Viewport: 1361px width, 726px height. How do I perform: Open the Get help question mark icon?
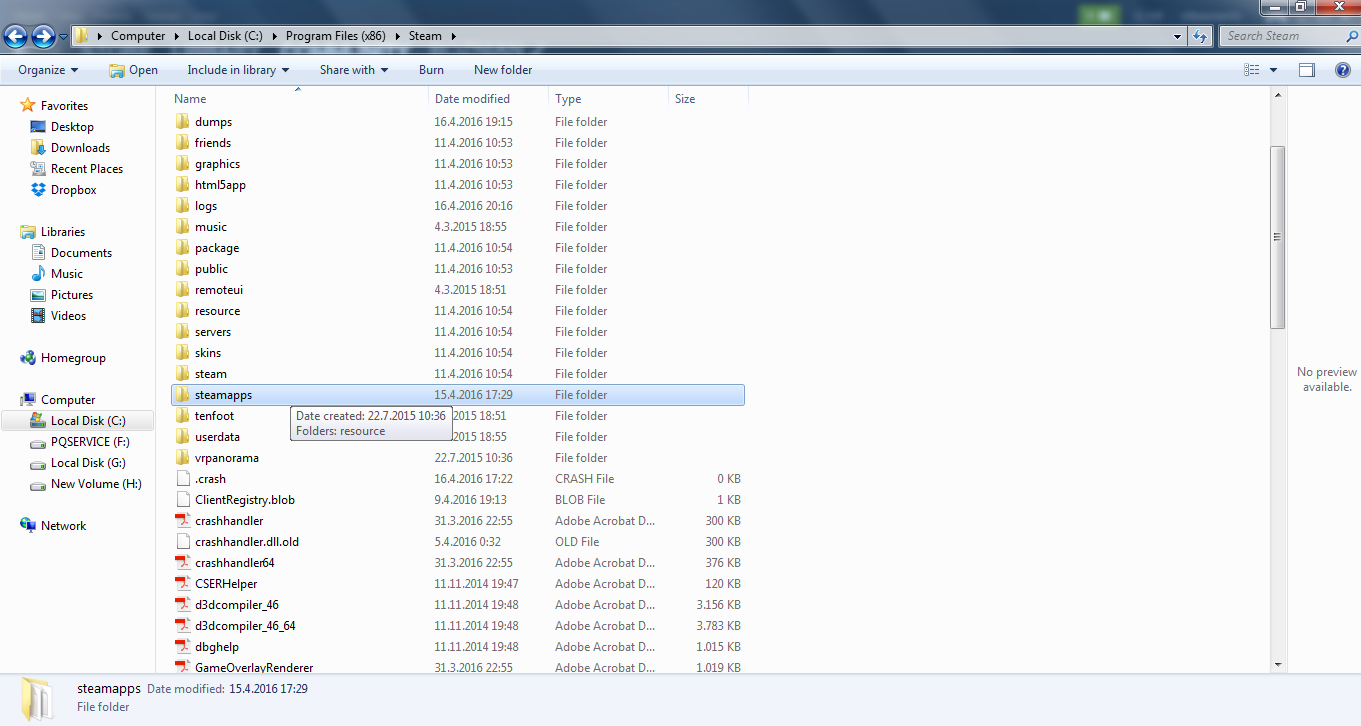click(x=1343, y=70)
